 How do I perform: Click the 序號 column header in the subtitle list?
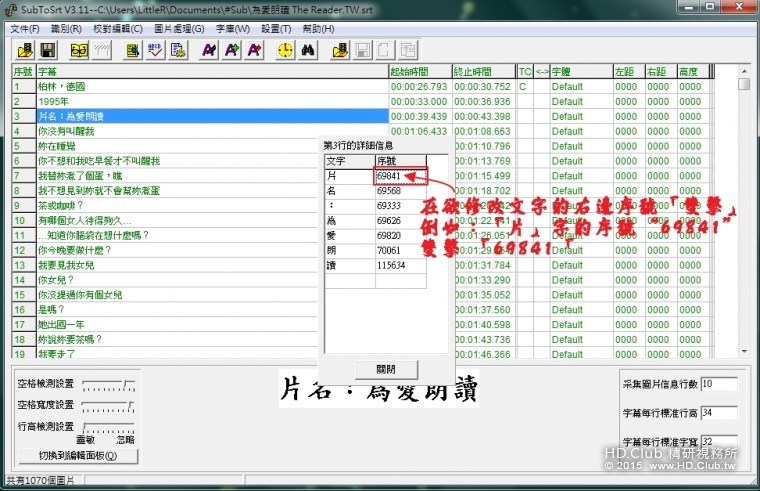click(24, 72)
